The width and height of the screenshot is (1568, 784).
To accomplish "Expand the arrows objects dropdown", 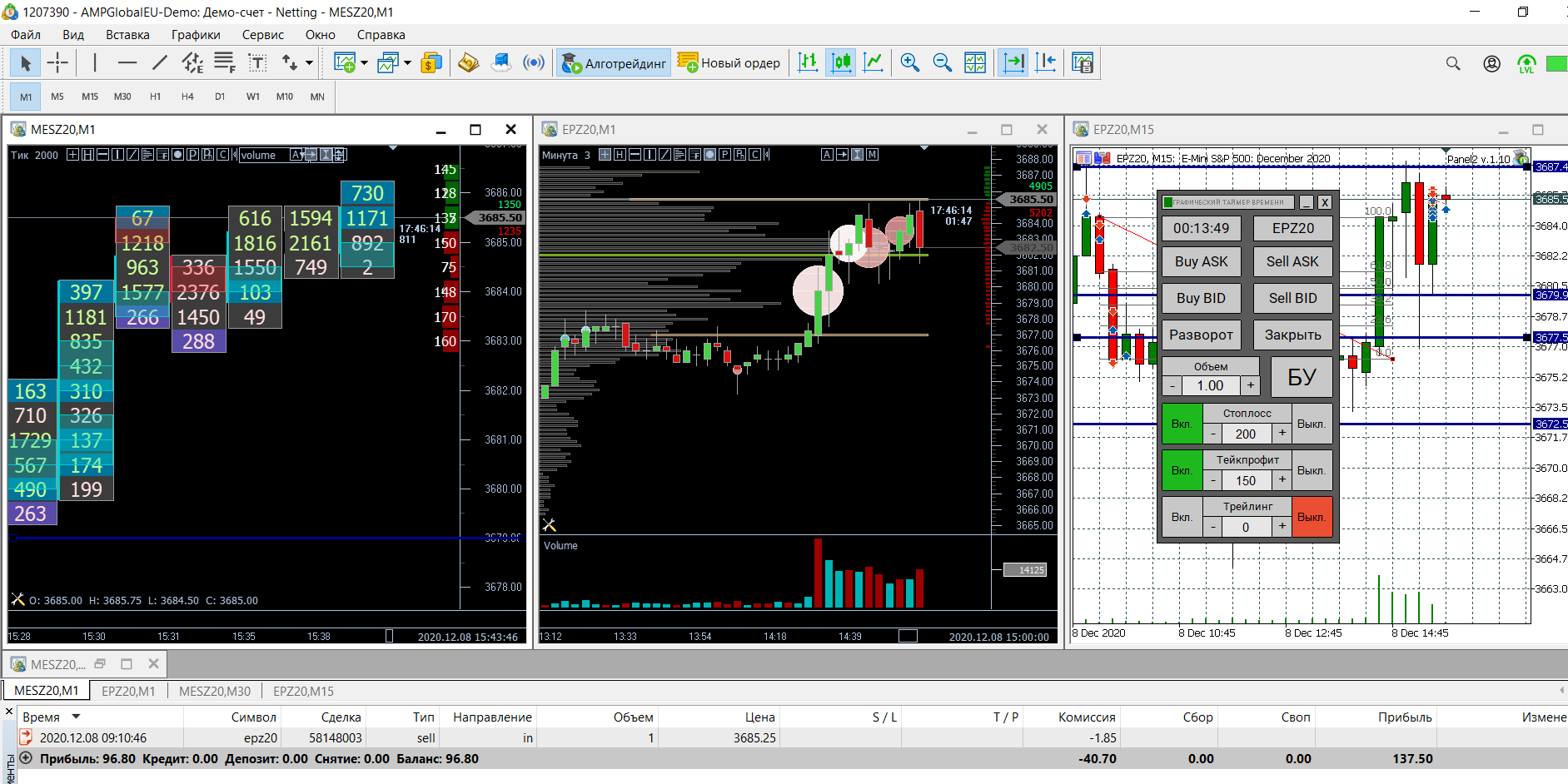I will 309,62.
